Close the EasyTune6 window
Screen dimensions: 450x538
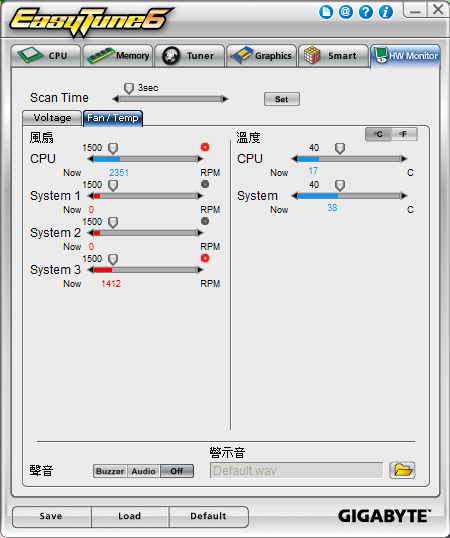point(438,10)
